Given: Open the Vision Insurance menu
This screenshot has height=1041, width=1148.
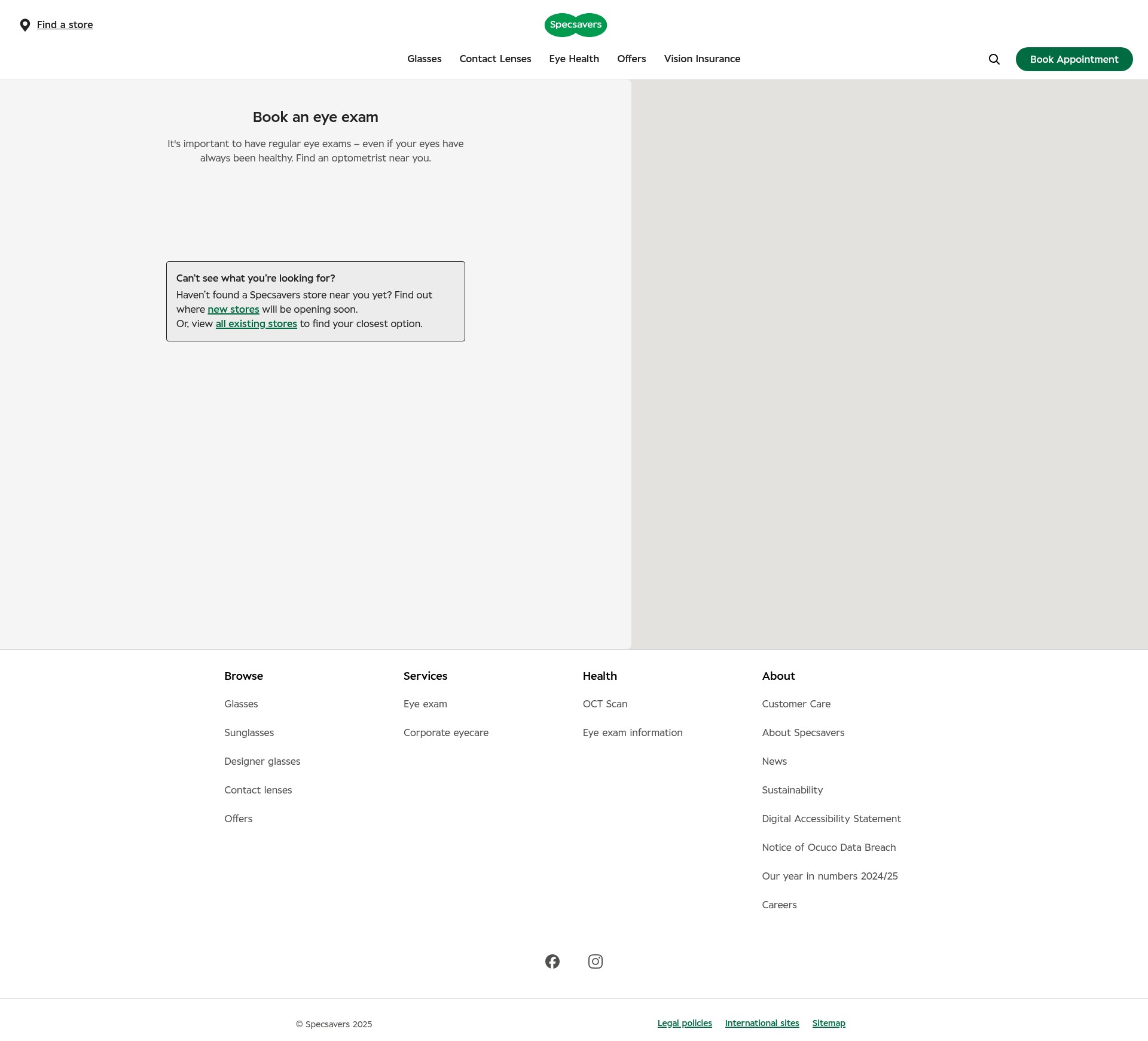Looking at the screenshot, I should [x=702, y=59].
